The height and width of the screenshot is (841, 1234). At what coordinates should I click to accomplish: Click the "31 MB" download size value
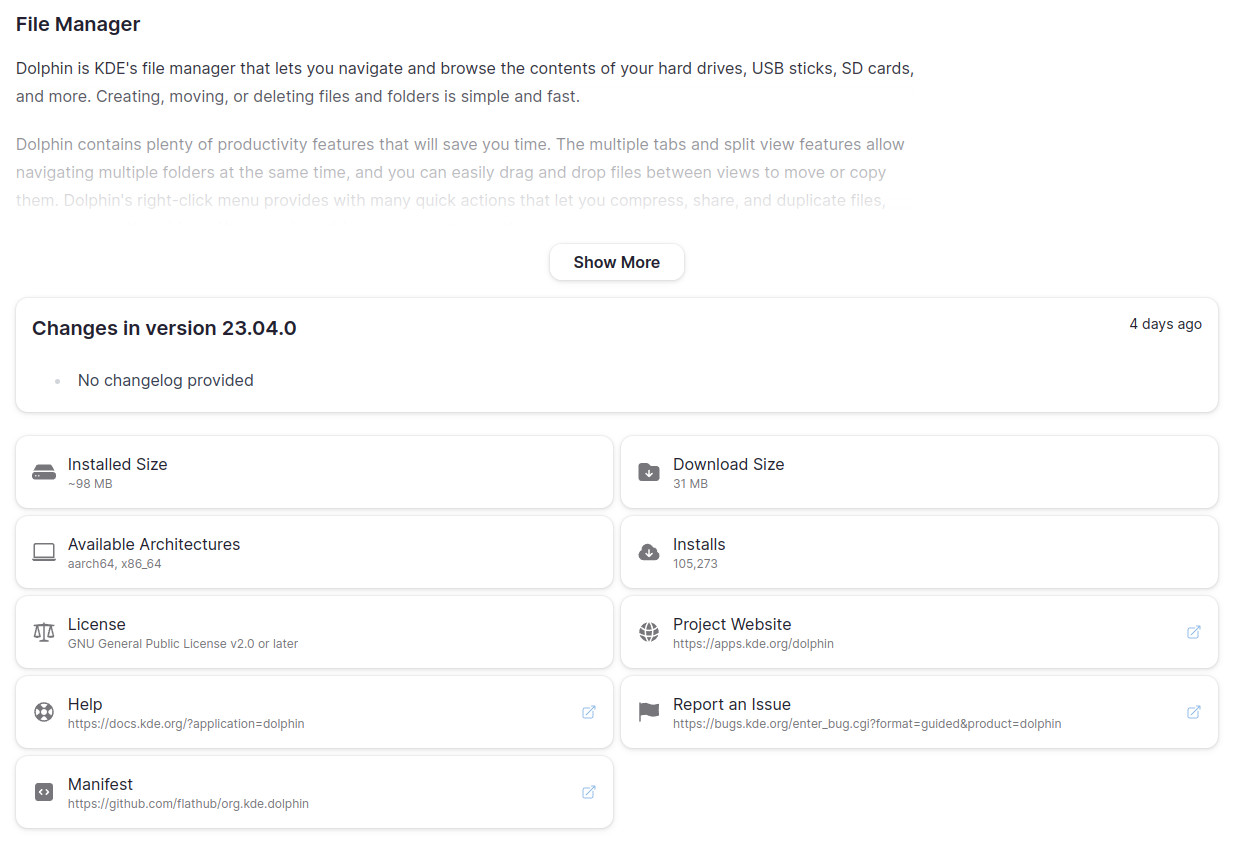click(690, 483)
